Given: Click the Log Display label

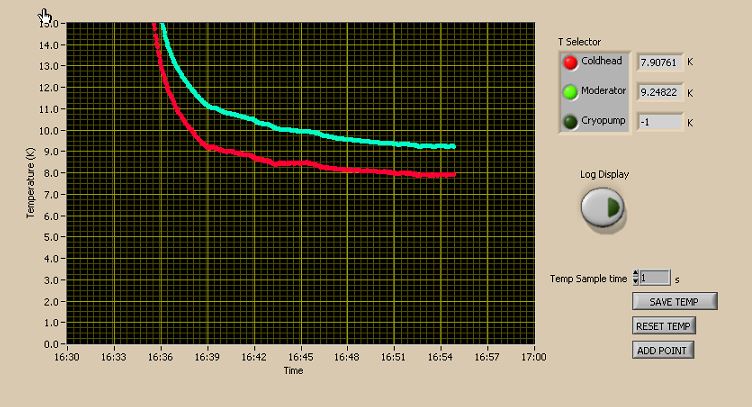Looking at the screenshot, I should coord(604,174).
